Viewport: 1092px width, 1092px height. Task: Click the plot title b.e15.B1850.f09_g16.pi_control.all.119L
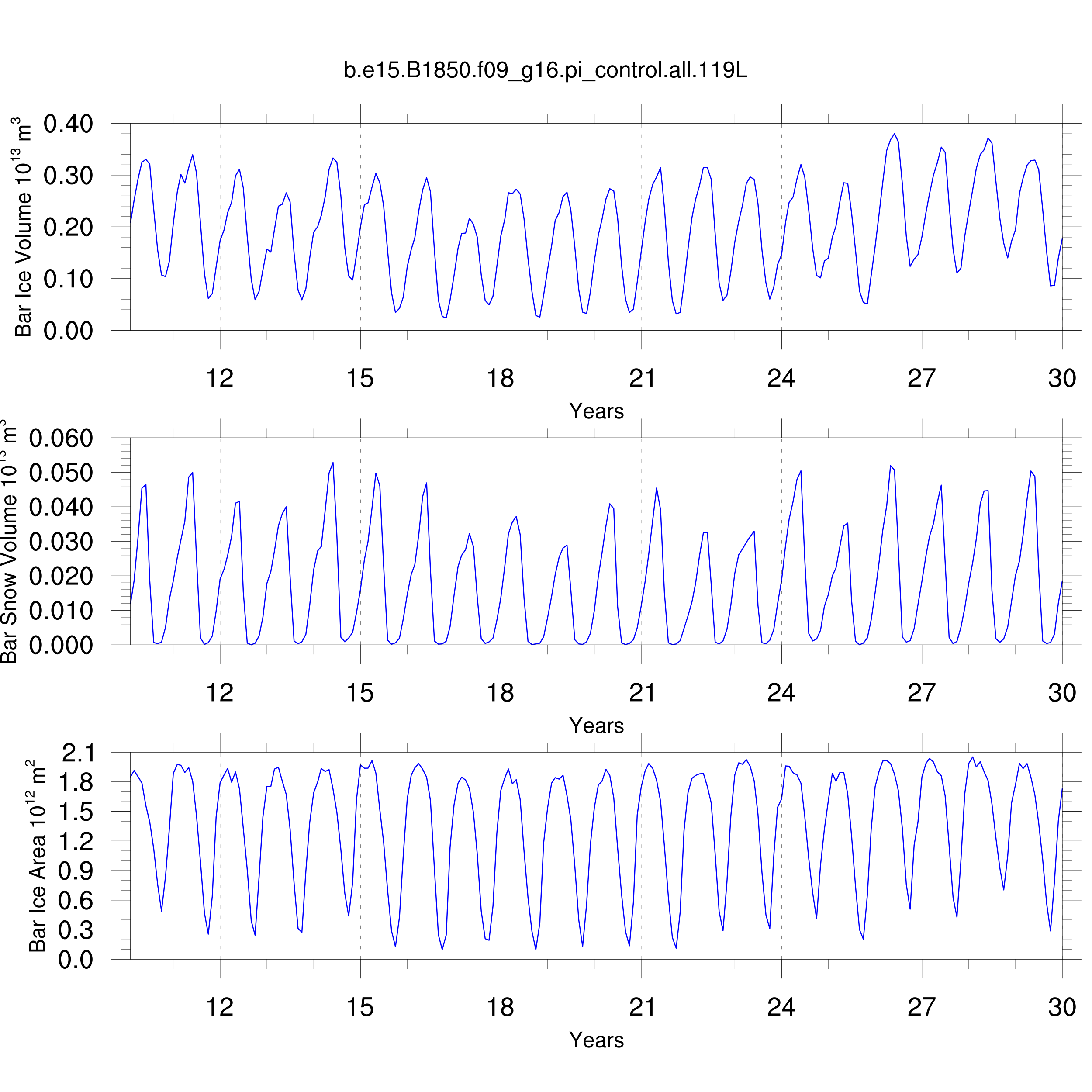[x=546, y=71]
